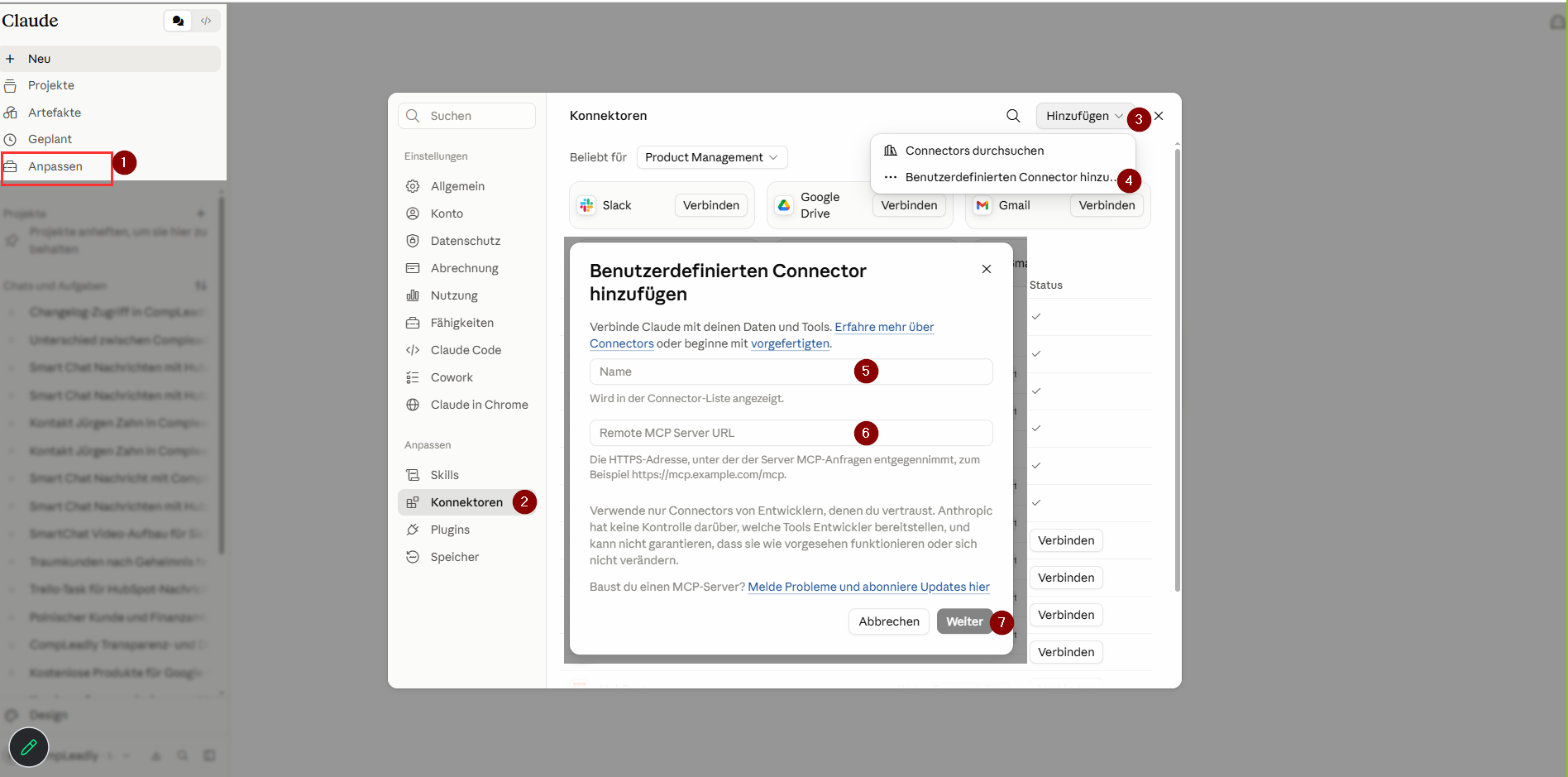Open 'Melde Probleme und abonniere Updates hier' link
This screenshot has width=1568, height=777.
pos(868,587)
